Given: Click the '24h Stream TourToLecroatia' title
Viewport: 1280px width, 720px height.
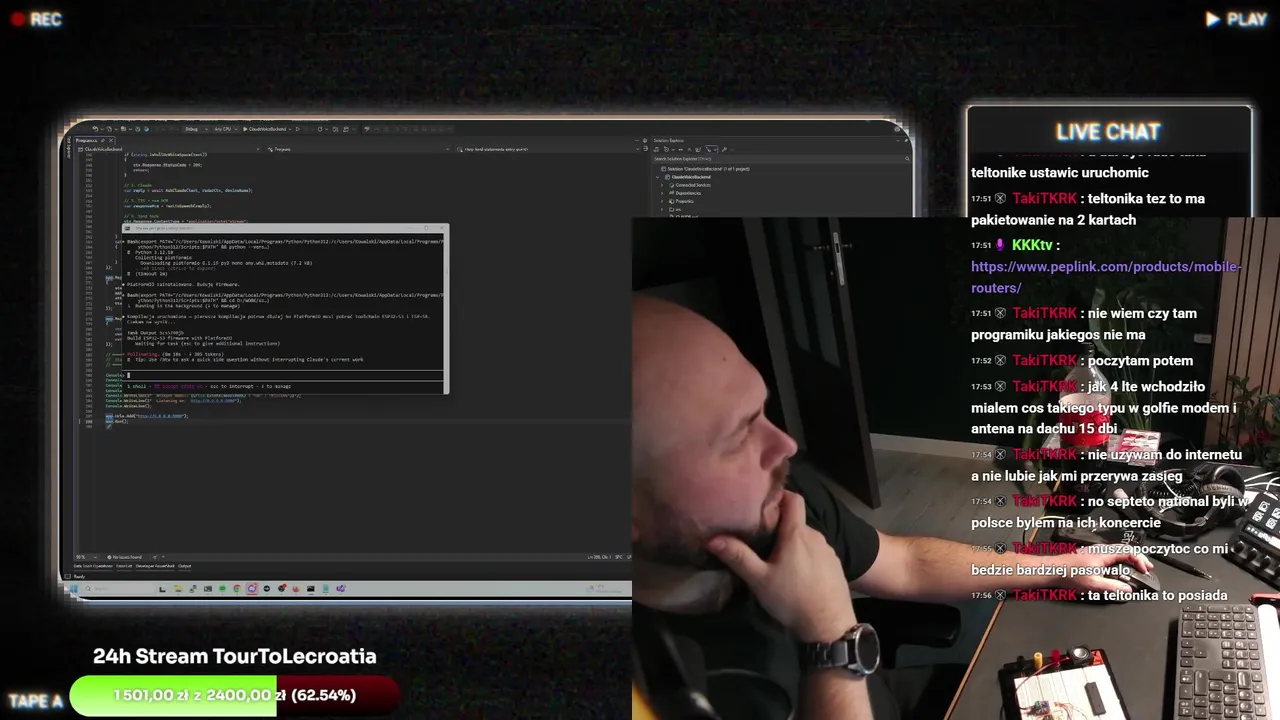Looking at the screenshot, I should point(235,656).
